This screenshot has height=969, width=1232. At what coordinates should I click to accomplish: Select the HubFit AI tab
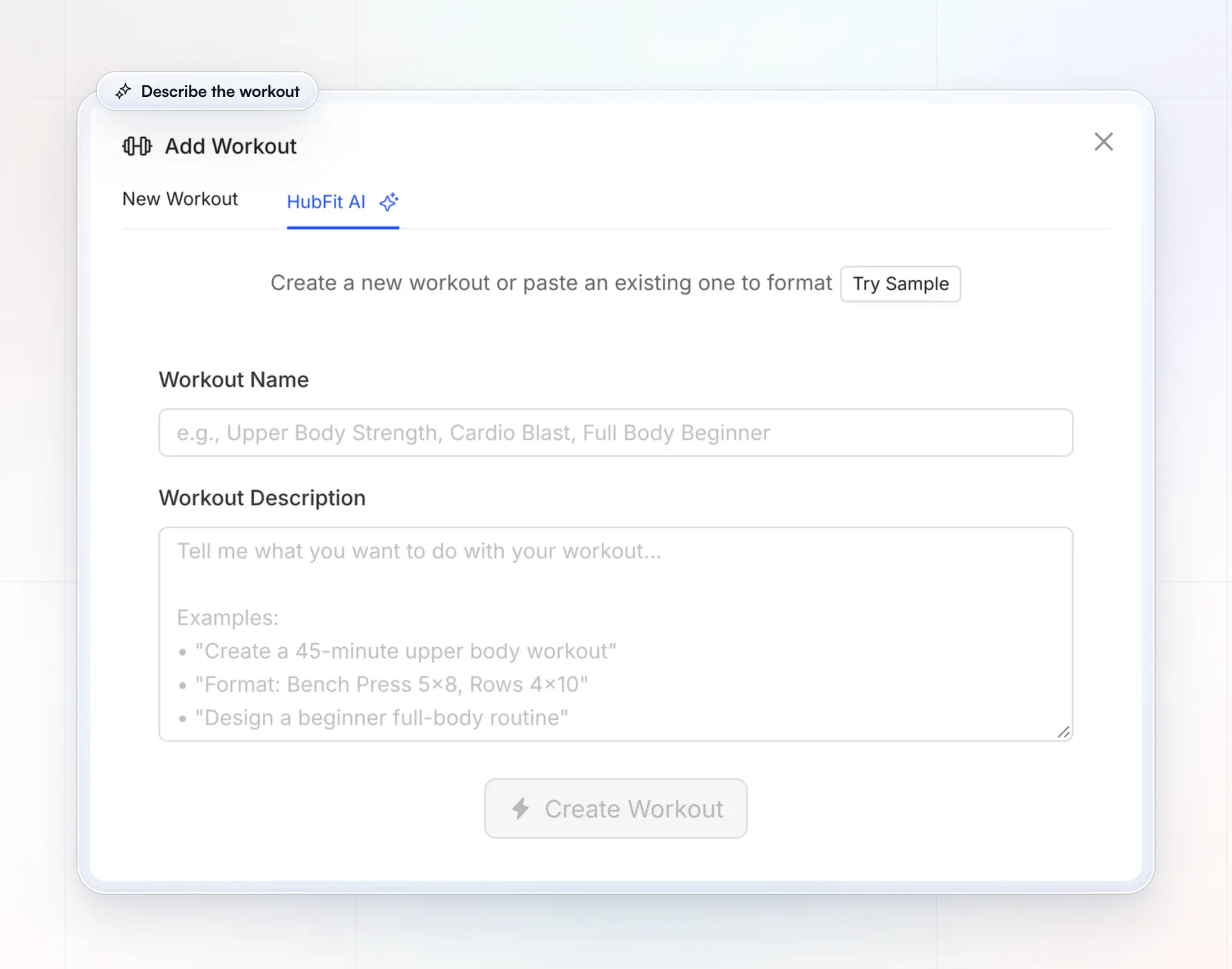(x=342, y=202)
